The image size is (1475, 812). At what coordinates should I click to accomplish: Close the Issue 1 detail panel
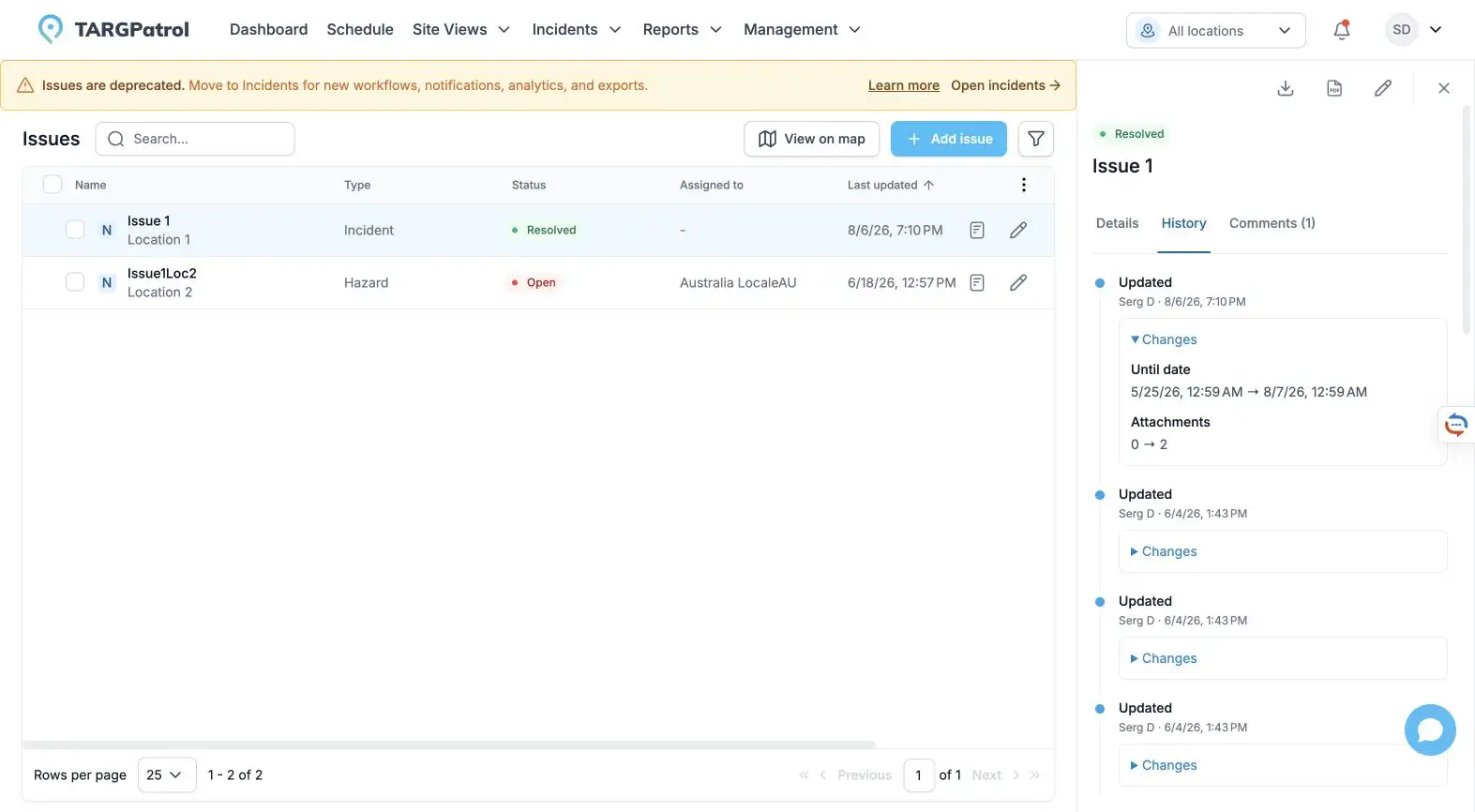pyautogui.click(x=1444, y=88)
